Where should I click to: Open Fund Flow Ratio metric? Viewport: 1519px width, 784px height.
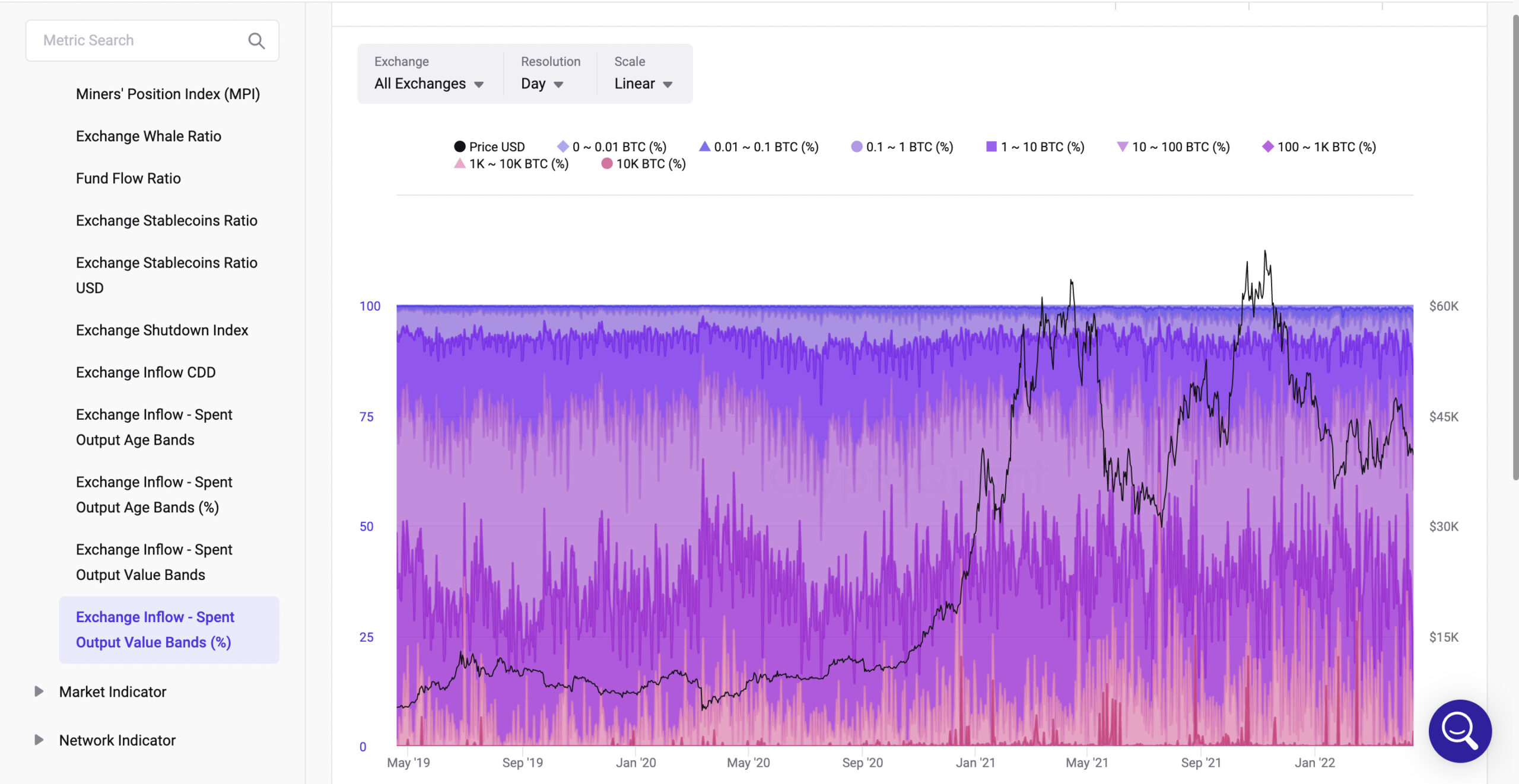click(128, 178)
